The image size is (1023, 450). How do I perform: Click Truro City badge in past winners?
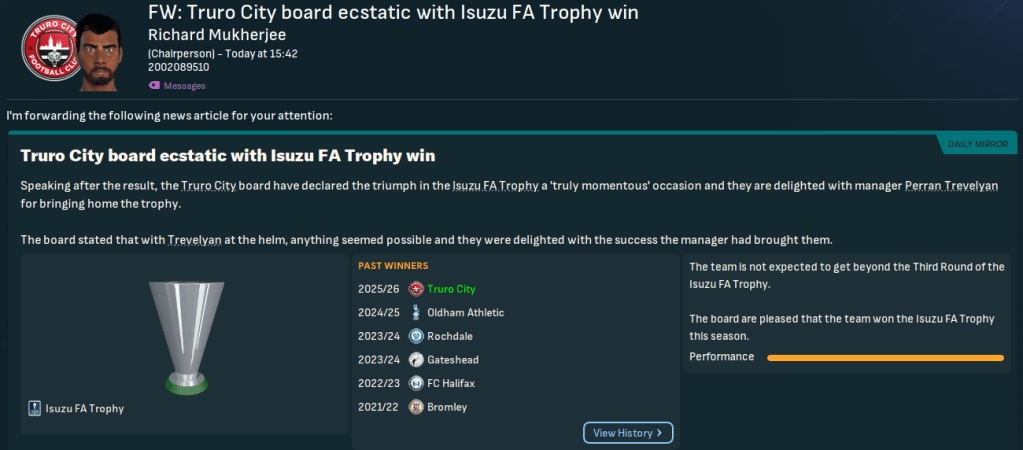click(416, 290)
